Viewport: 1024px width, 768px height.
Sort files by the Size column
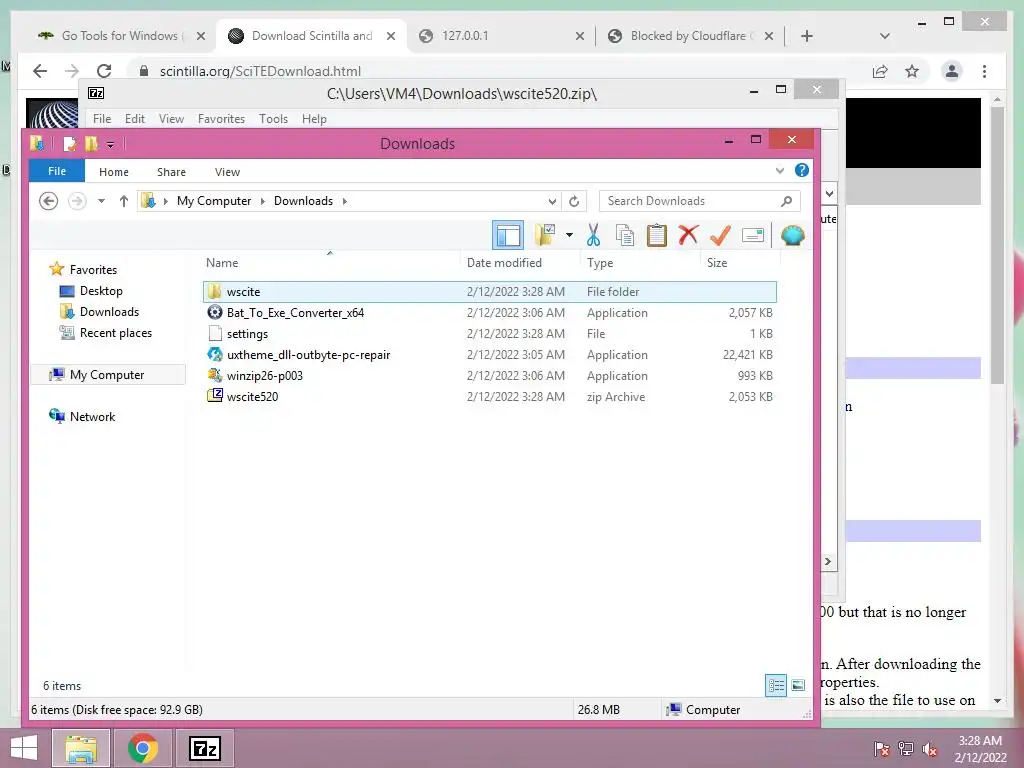[716, 263]
